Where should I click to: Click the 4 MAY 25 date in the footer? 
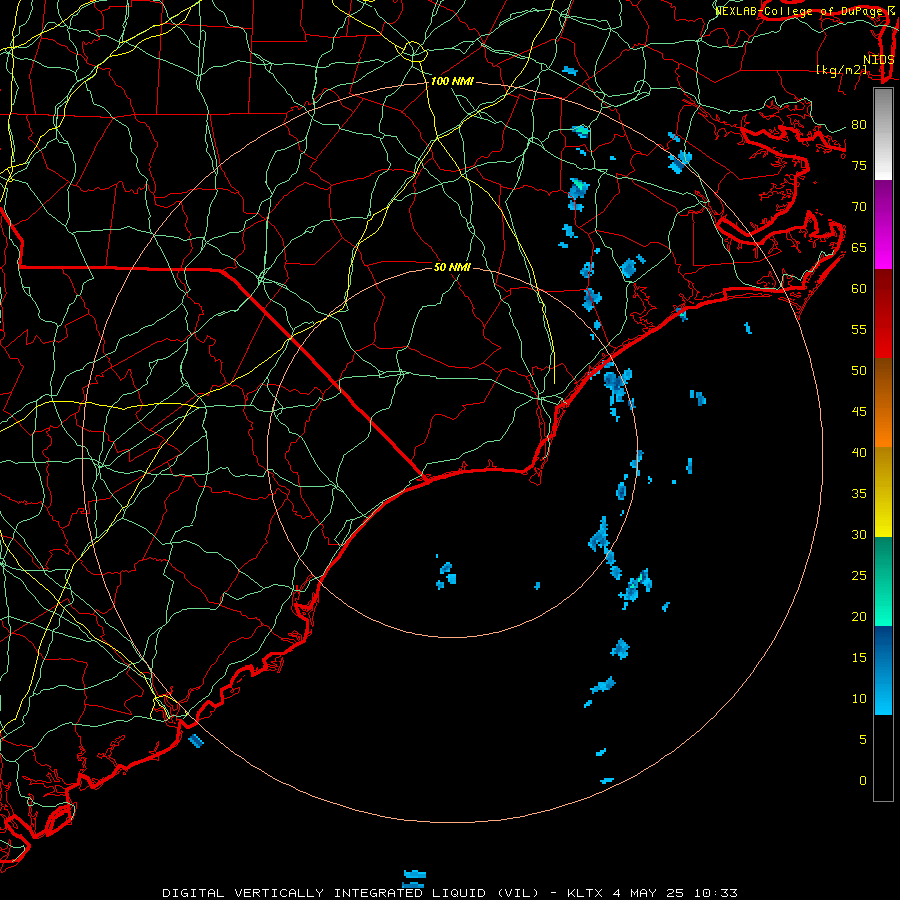click(x=649, y=893)
